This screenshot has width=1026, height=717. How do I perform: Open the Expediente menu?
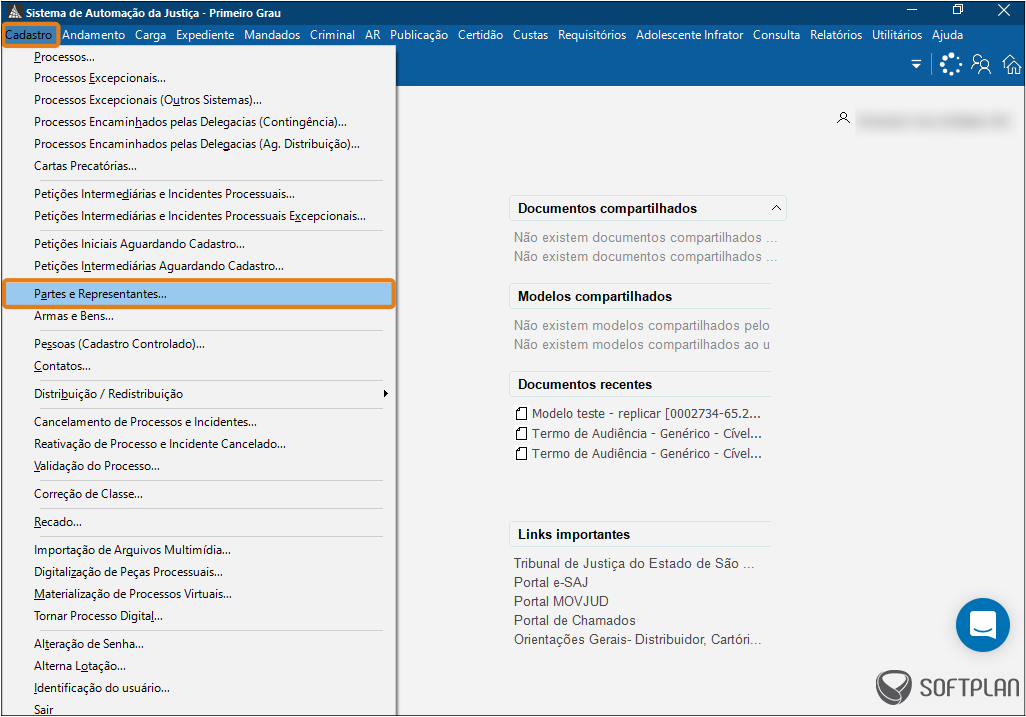205,35
